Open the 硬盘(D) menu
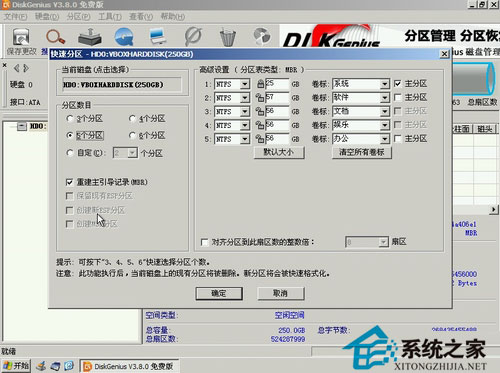This screenshot has height=373, width=500. click(x=47, y=16)
